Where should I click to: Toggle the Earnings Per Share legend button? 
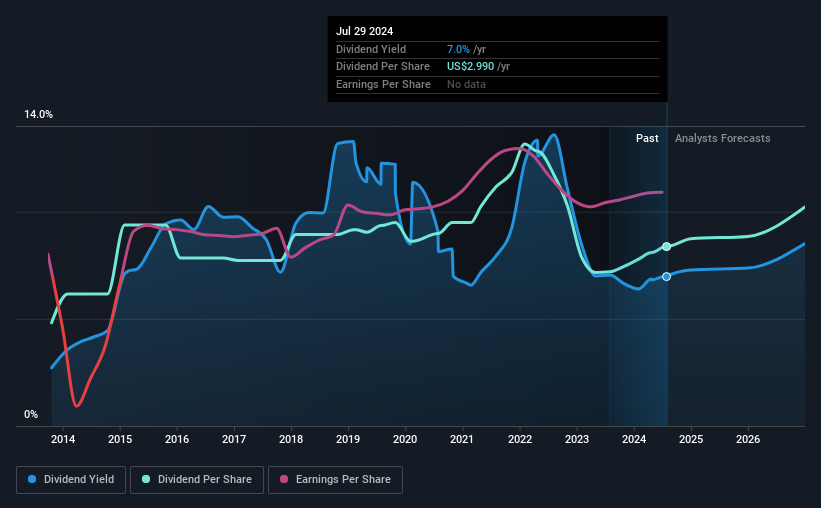(x=335, y=480)
